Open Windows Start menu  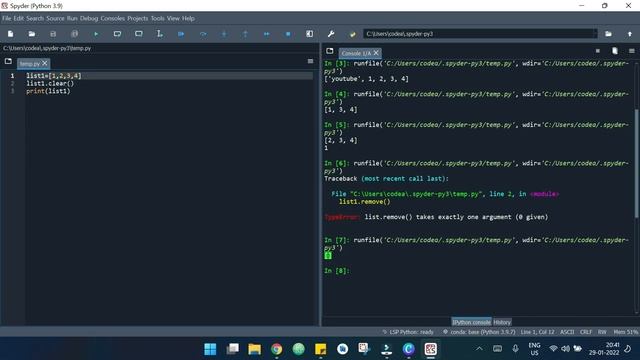coord(210,349)
